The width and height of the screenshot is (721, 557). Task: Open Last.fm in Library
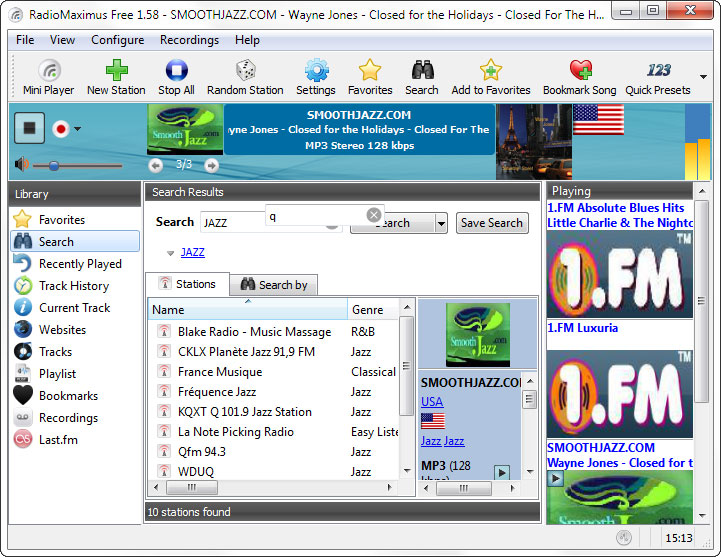click(x=75, y=440)
